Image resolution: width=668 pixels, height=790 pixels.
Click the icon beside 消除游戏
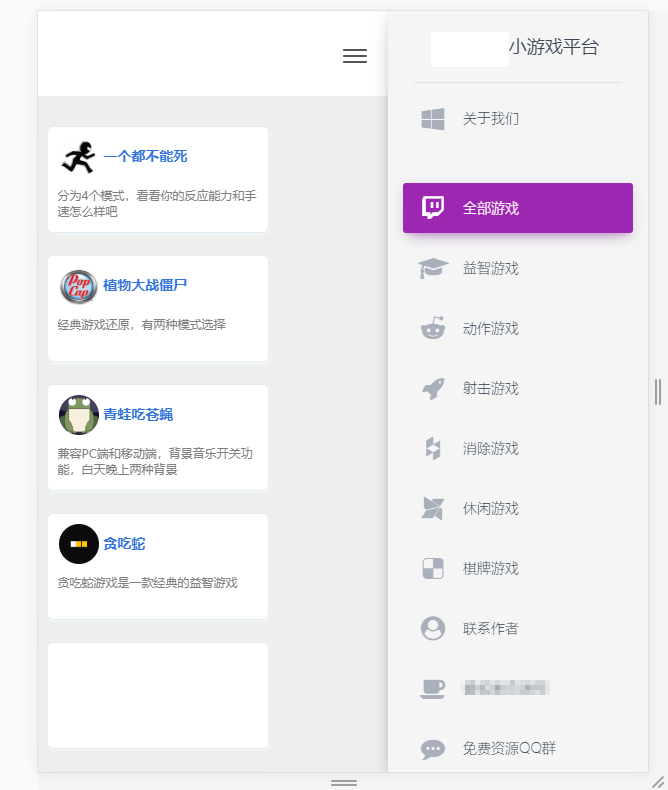[x=432, y=448]
